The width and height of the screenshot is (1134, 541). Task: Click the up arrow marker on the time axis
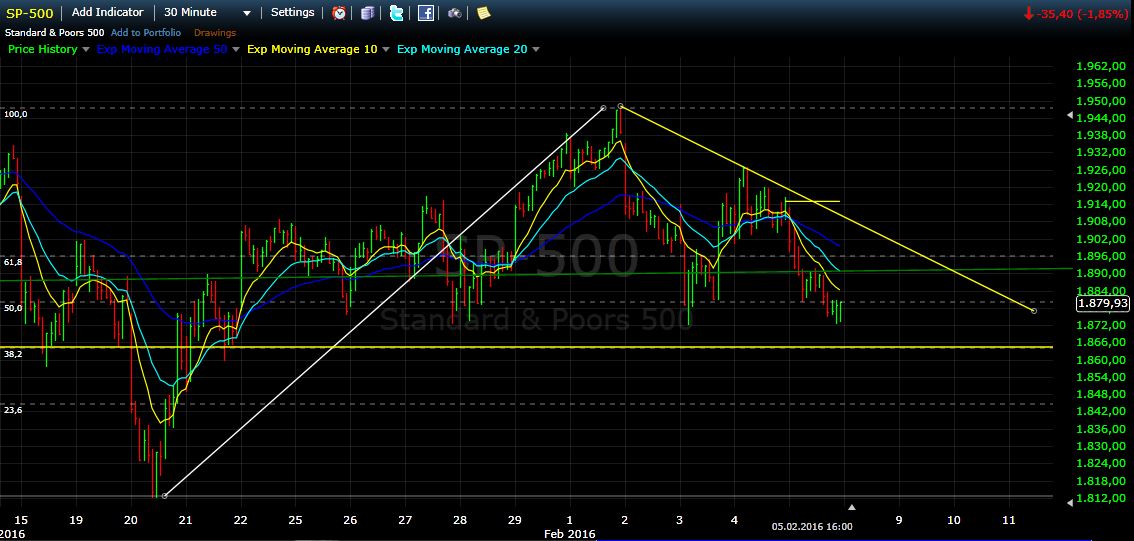[851, 508]
